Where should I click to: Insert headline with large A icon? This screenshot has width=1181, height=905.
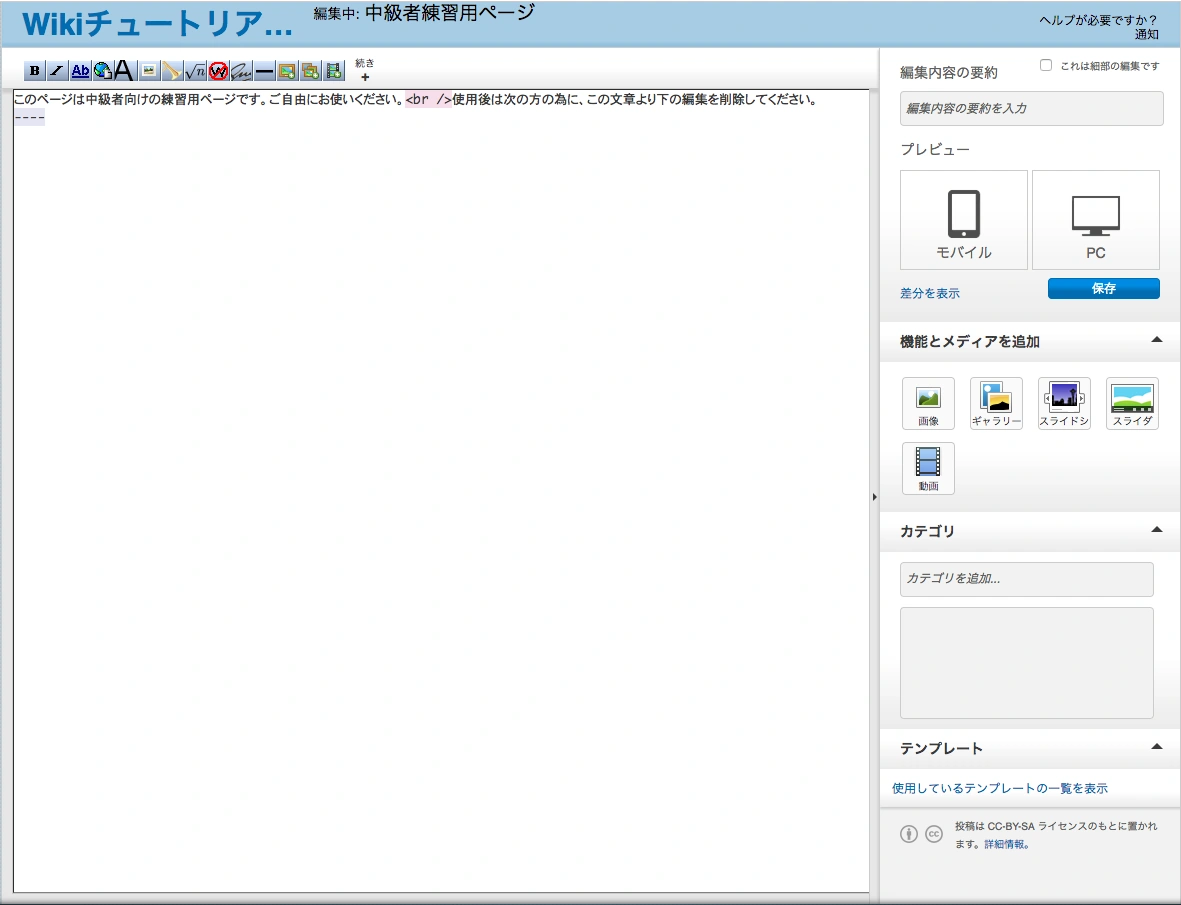pos(124,71)
